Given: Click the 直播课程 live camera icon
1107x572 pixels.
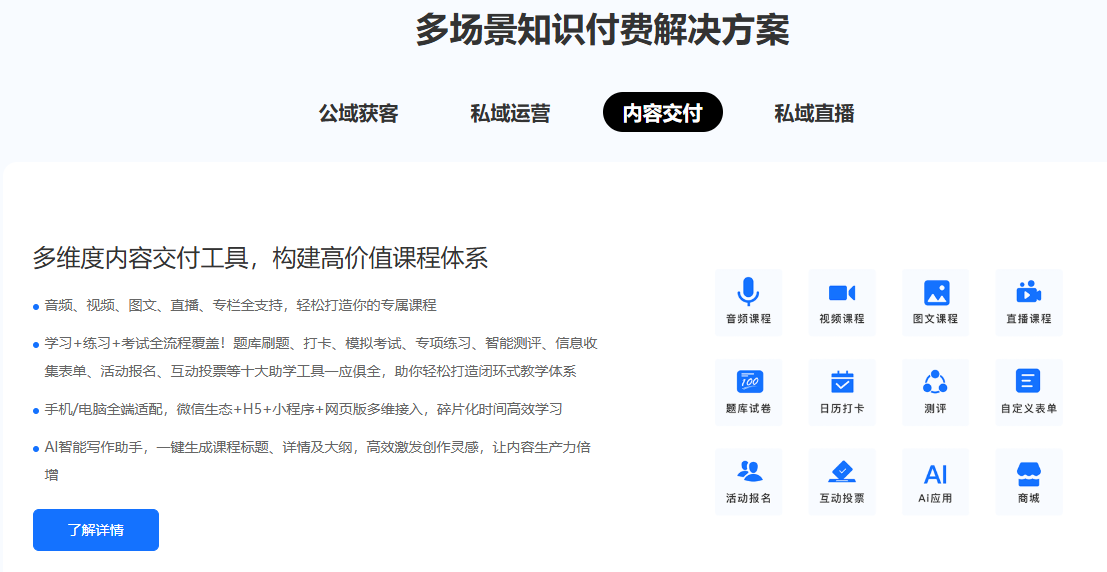Looking at the screenshot, I should (1029, 292).
